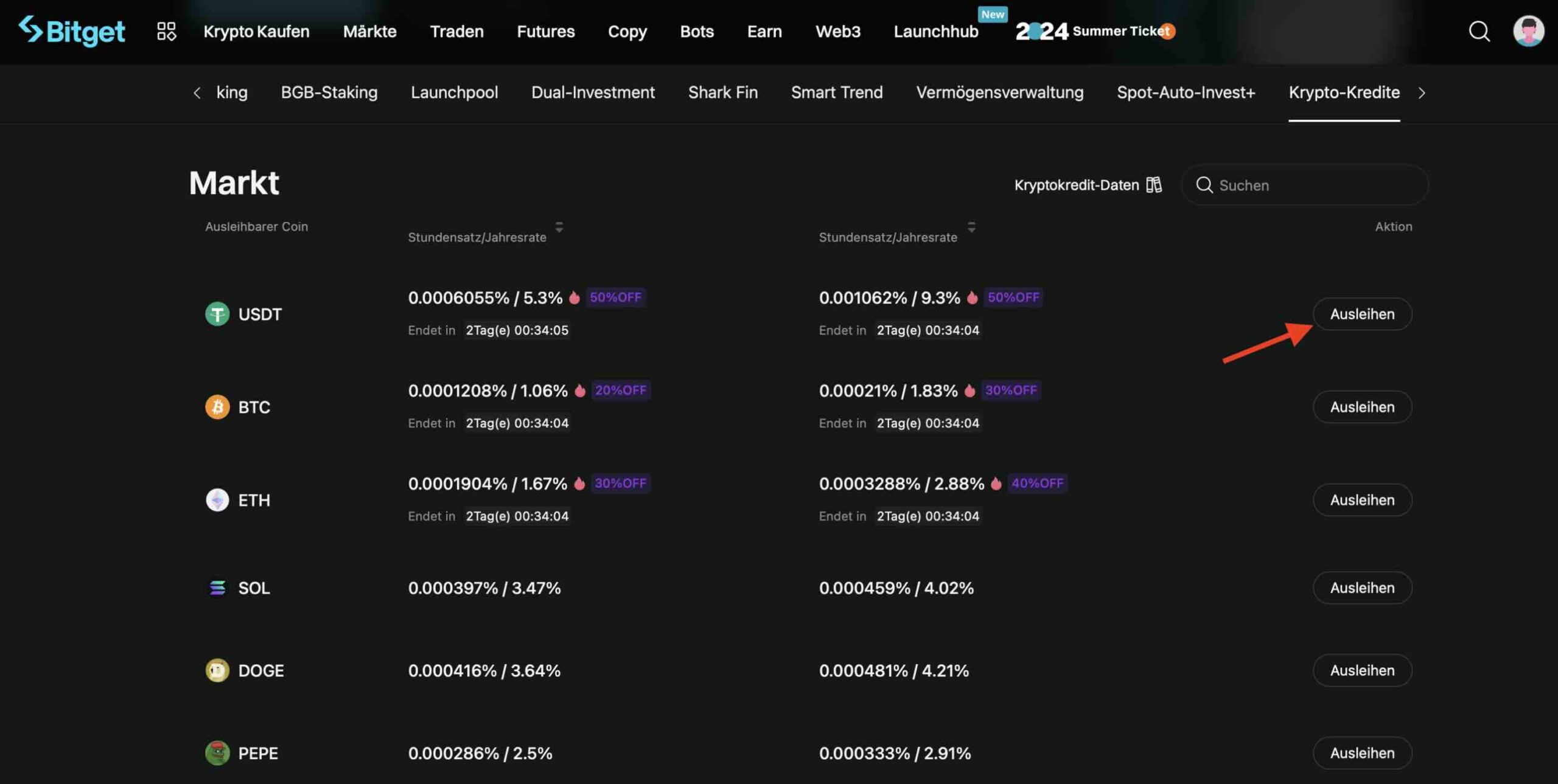Switch to Vermögensverwaltung tab

coord(999,92)
